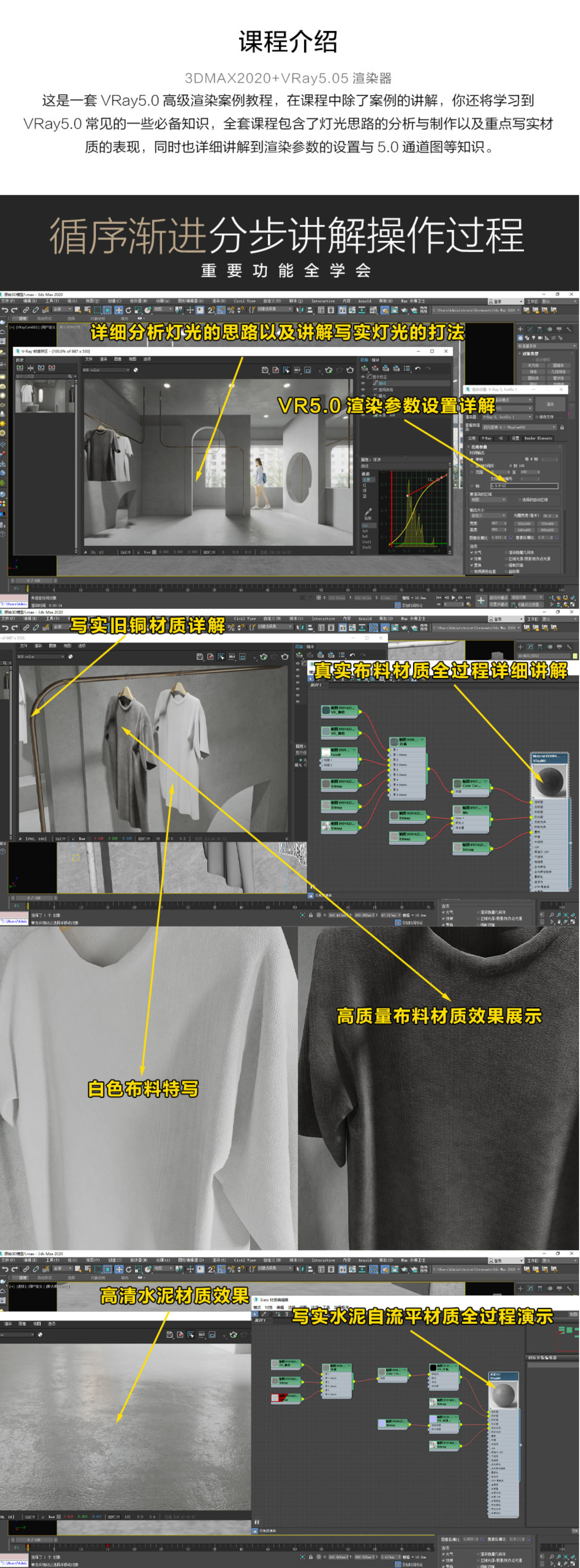
Task: Click Undo in the top 3ds Max toolbar
Action: (x=5, y=311)
